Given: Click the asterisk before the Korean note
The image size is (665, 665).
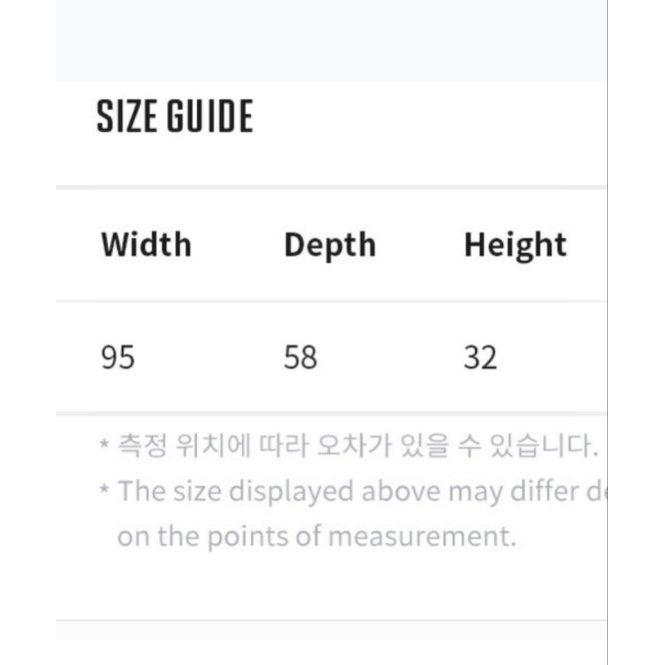Looking at the screenshot, I should tap(105, 446).
